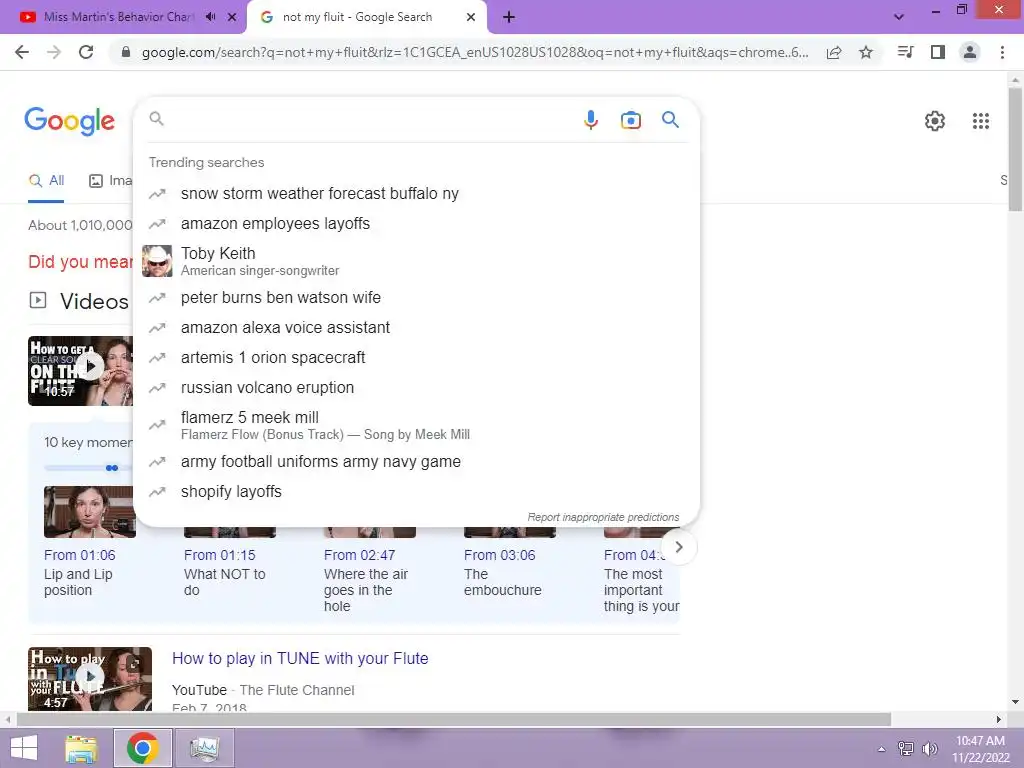The image size is (1024, 768).
Task: Select 'amazon employees layoffs' suggestion
Action: (416, 223)
